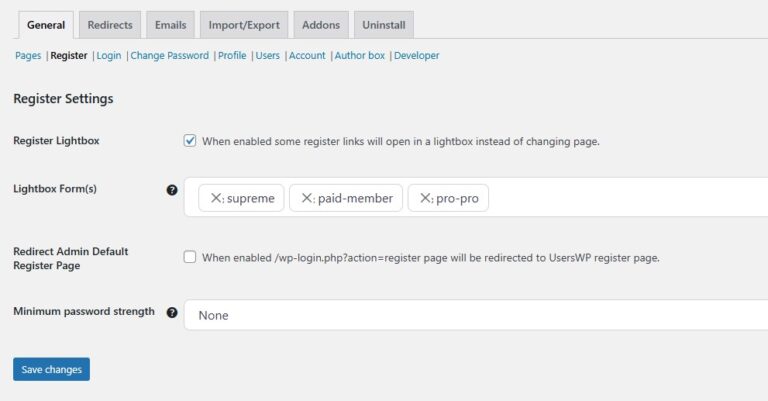This screenshot has width=768, height=401.
Task: Click the Redirect Admin Default Register Page label
Action: coord(71,258)
